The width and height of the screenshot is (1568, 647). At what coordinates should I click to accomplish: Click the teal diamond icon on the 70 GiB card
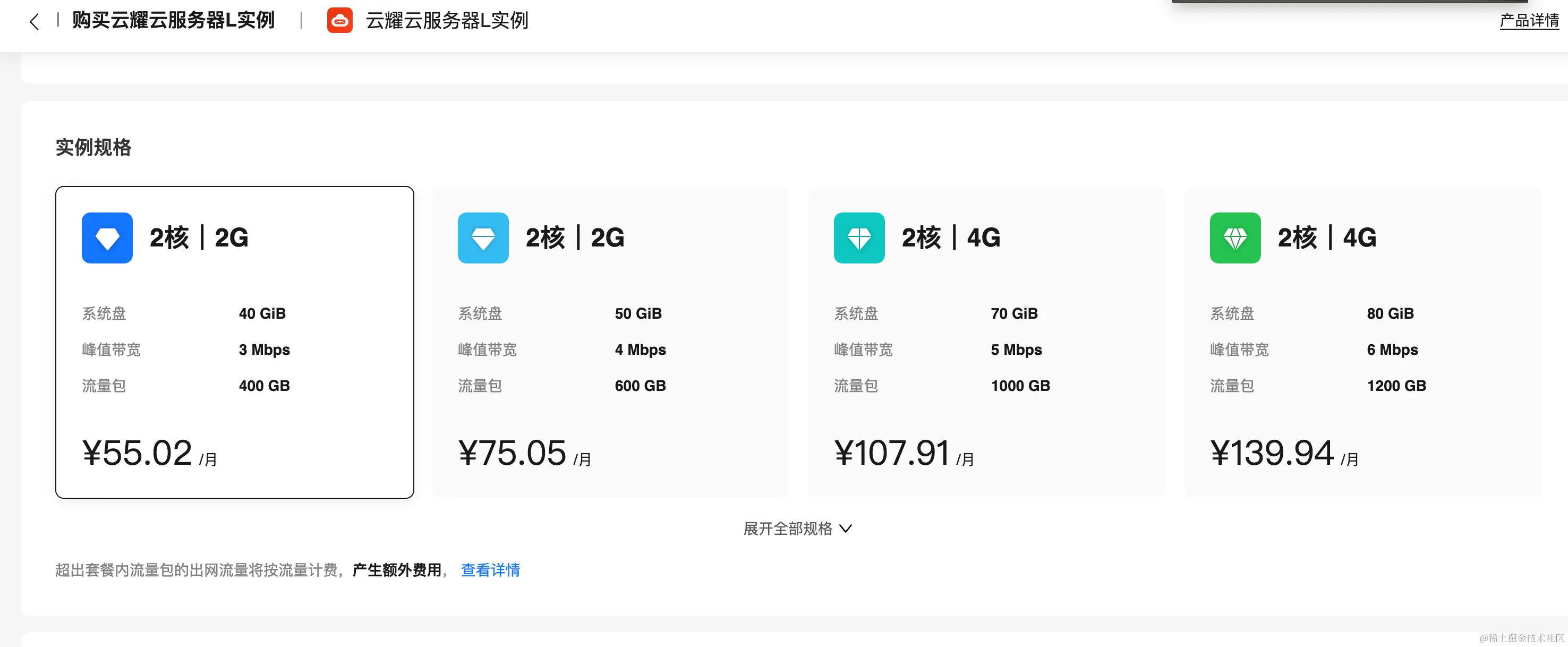(x=859, y=238)
